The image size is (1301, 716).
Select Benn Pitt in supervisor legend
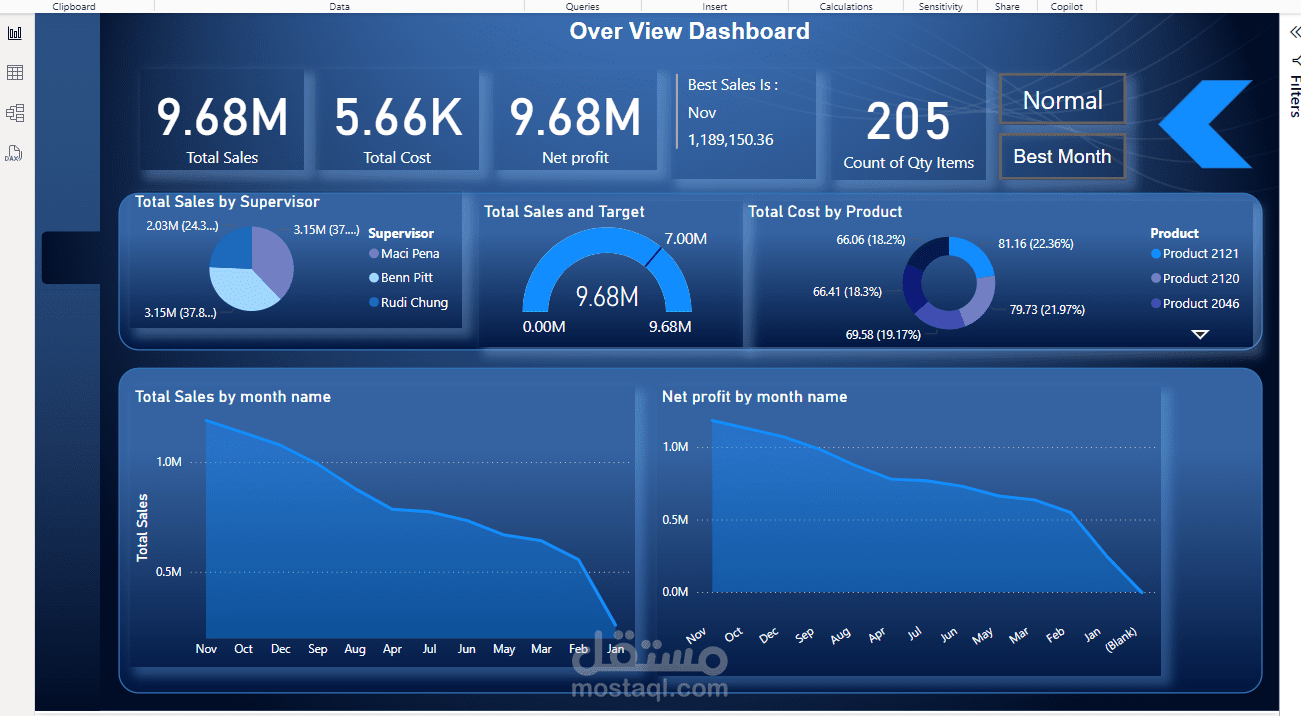pyautogui.click(x=401, y=277)
